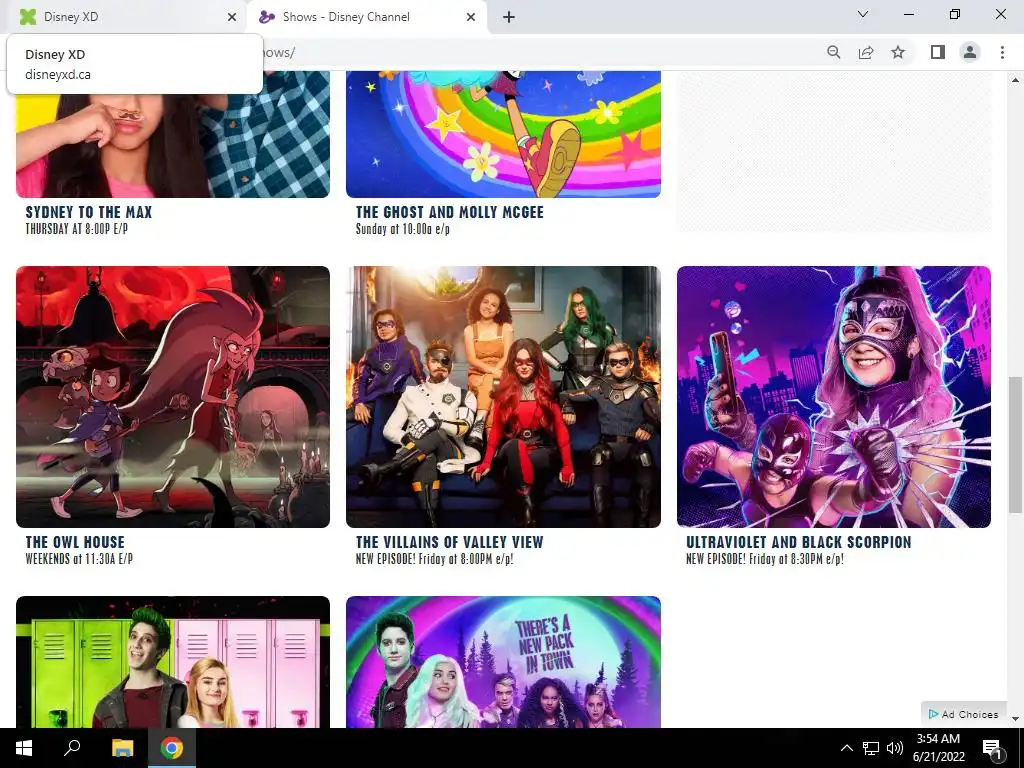Click The Owl House title link
The height and width of the screenshot is (768, 1024).
point(75,542)
